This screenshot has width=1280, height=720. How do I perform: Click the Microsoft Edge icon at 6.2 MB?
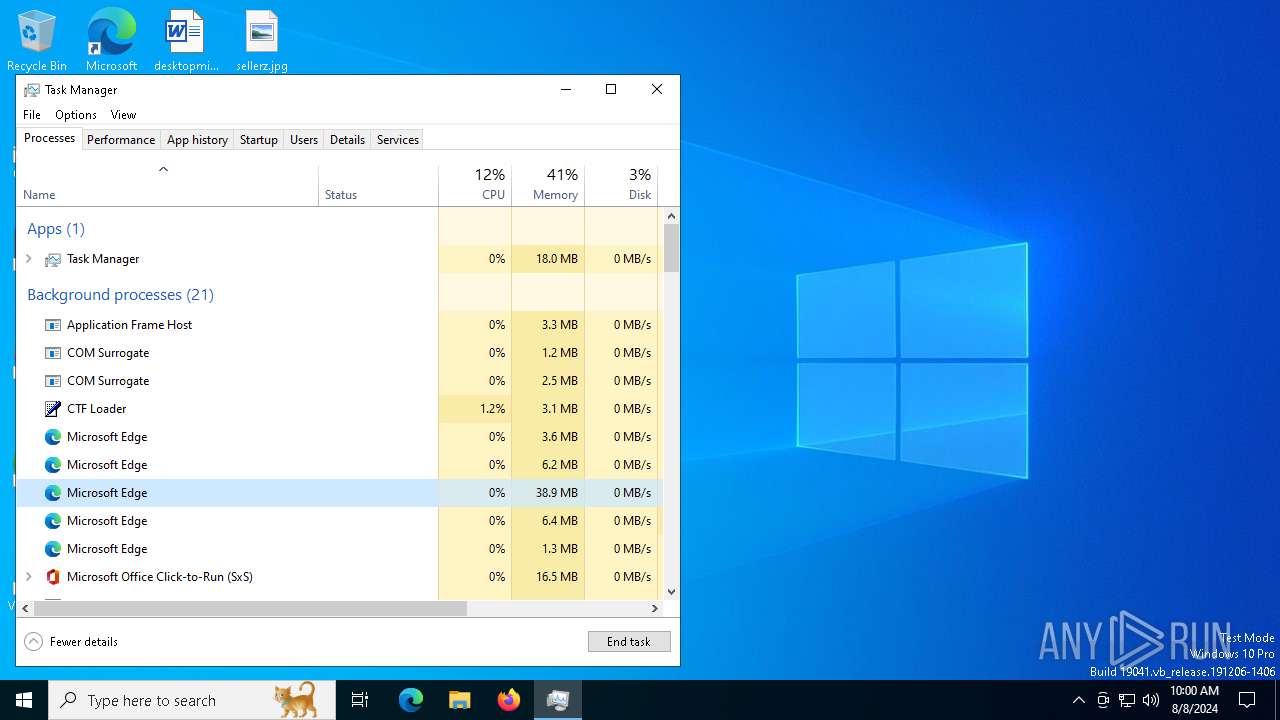(53, 465)
